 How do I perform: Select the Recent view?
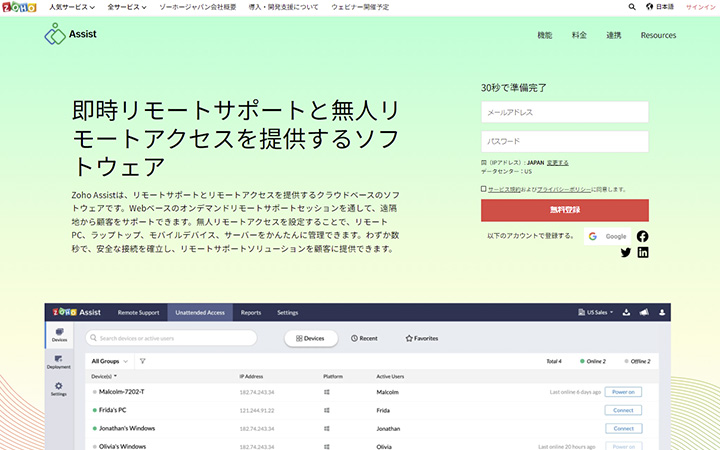pyautogui.click(x=364, y=338)
